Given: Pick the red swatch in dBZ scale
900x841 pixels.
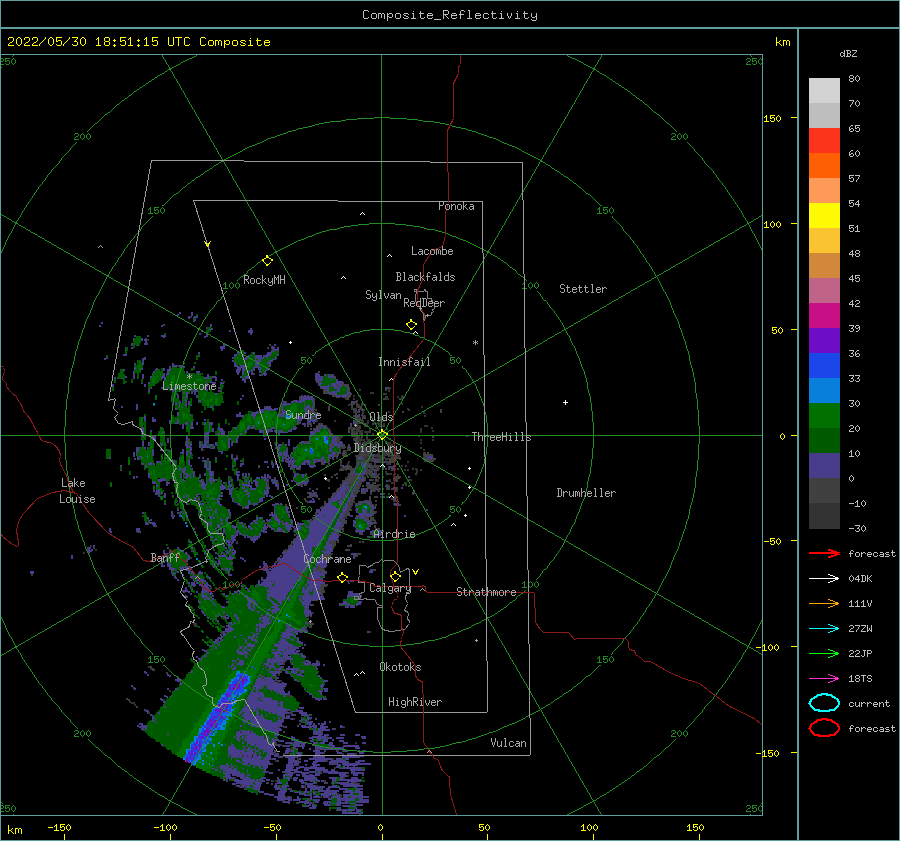Looking at the screenshot, I should tap(824, 141).
